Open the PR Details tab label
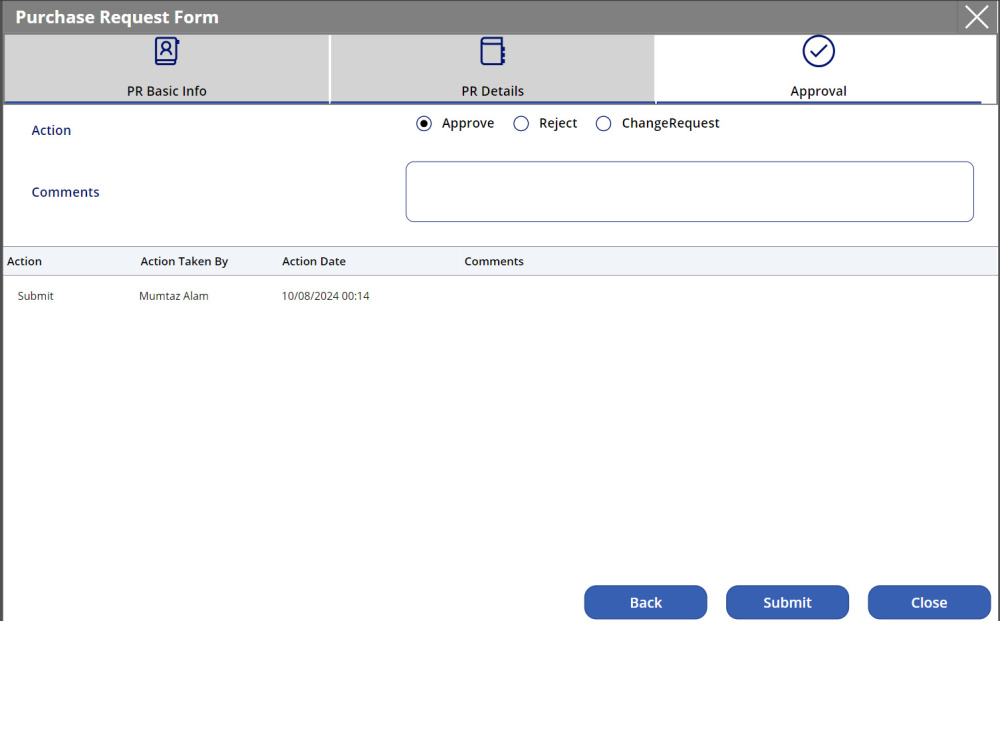 click(x=492, y=91)
